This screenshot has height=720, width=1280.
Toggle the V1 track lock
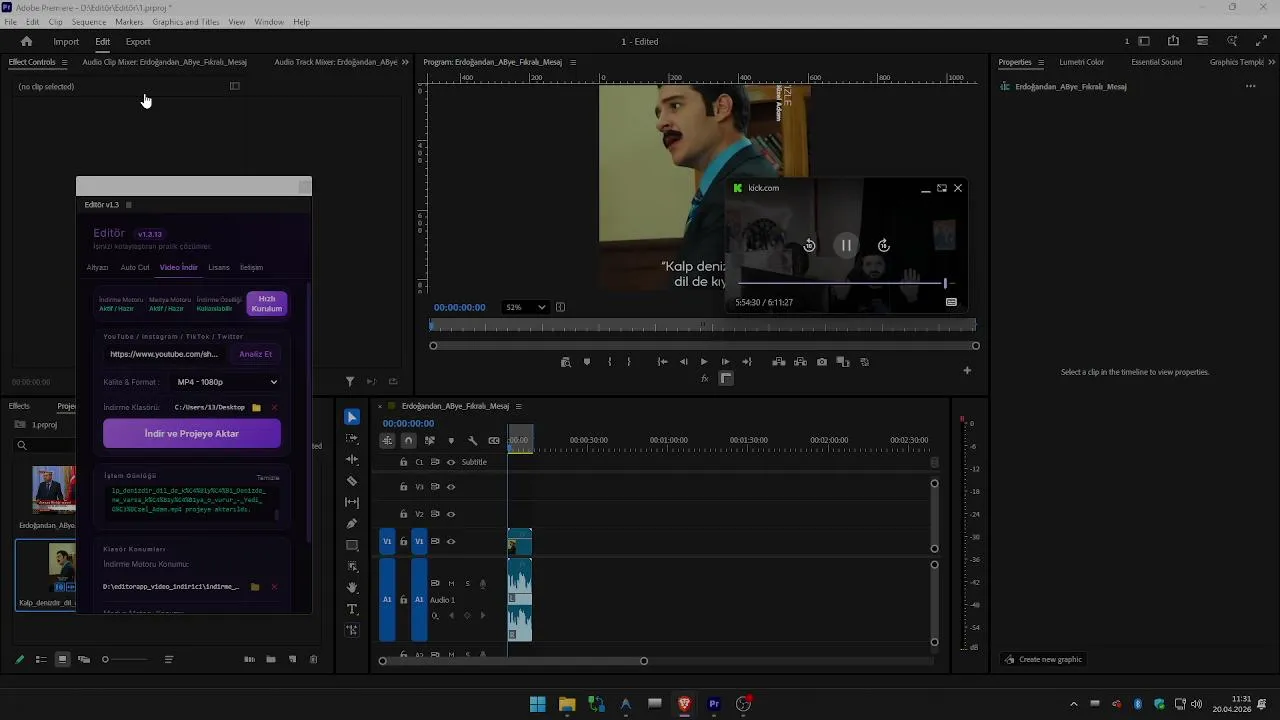point(403,542)
